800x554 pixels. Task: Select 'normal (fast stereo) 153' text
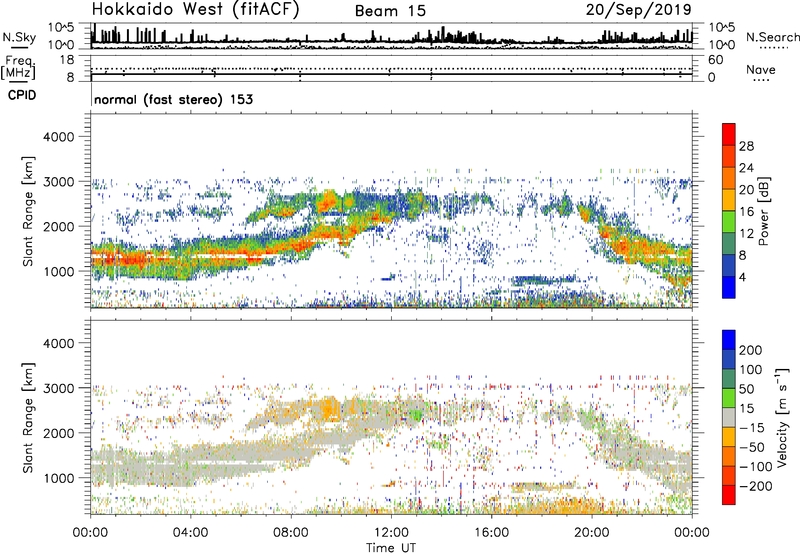pos(173,99)
